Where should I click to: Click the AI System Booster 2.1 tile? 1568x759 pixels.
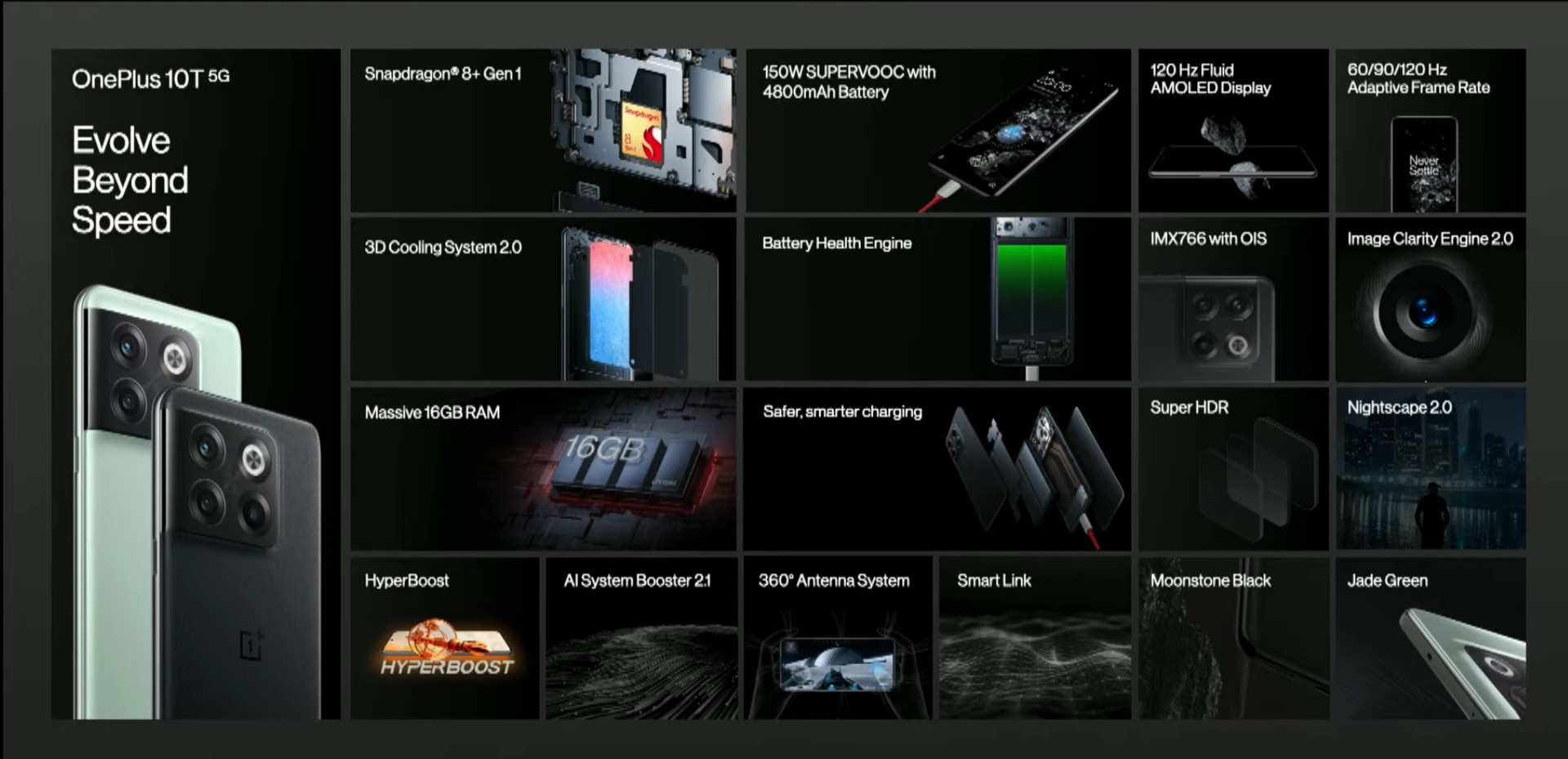pyautogui.click(x=641, y=638)
